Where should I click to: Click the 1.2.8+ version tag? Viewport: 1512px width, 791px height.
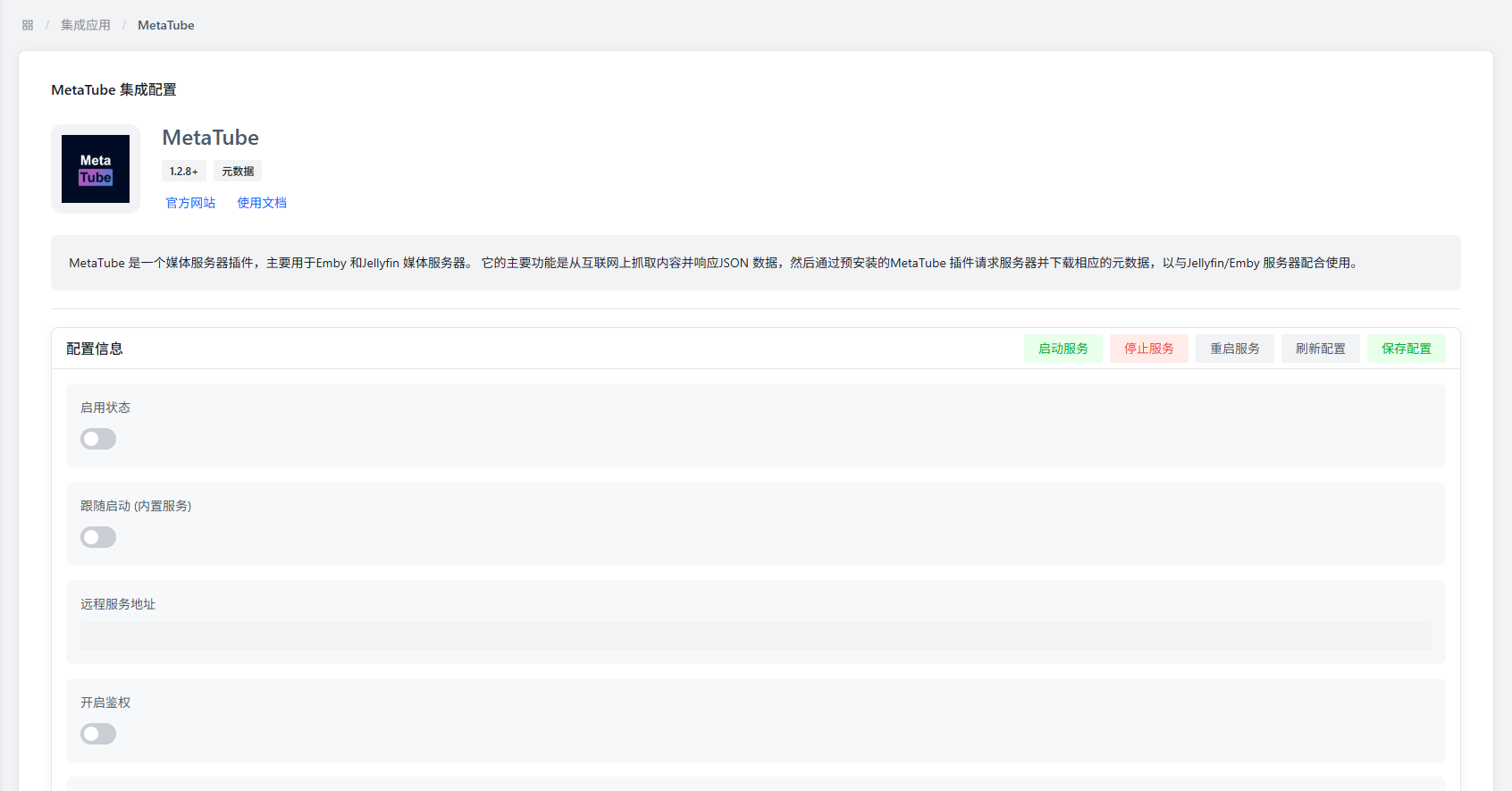point(184,171)
